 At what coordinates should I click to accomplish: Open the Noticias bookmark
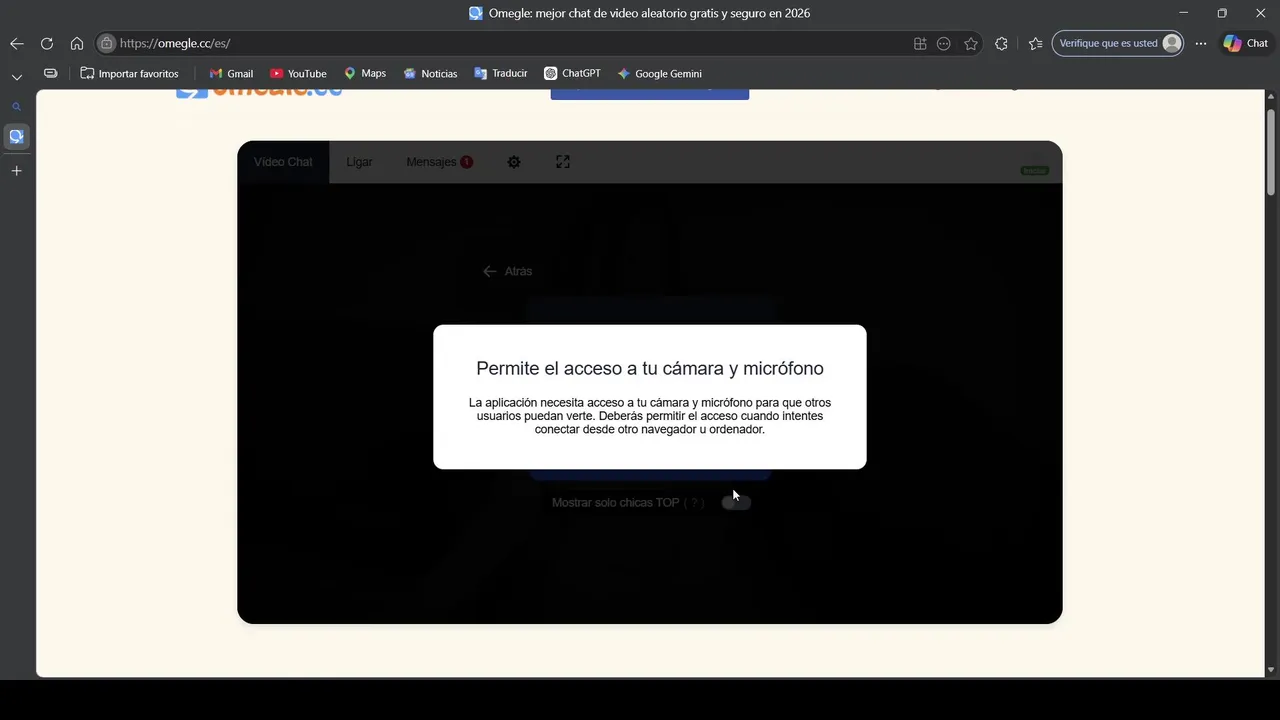[430, 73]
